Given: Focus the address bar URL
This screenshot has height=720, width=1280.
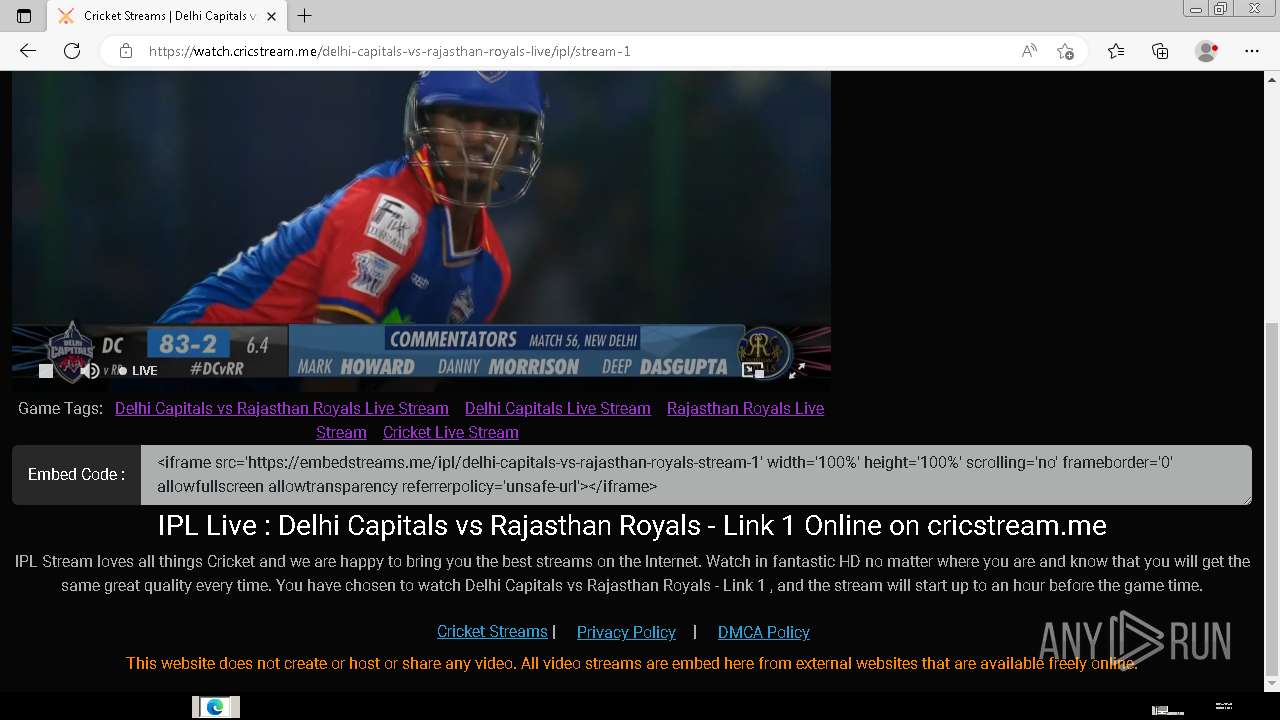Looking at the screenshot, I should tap(389, 51).
